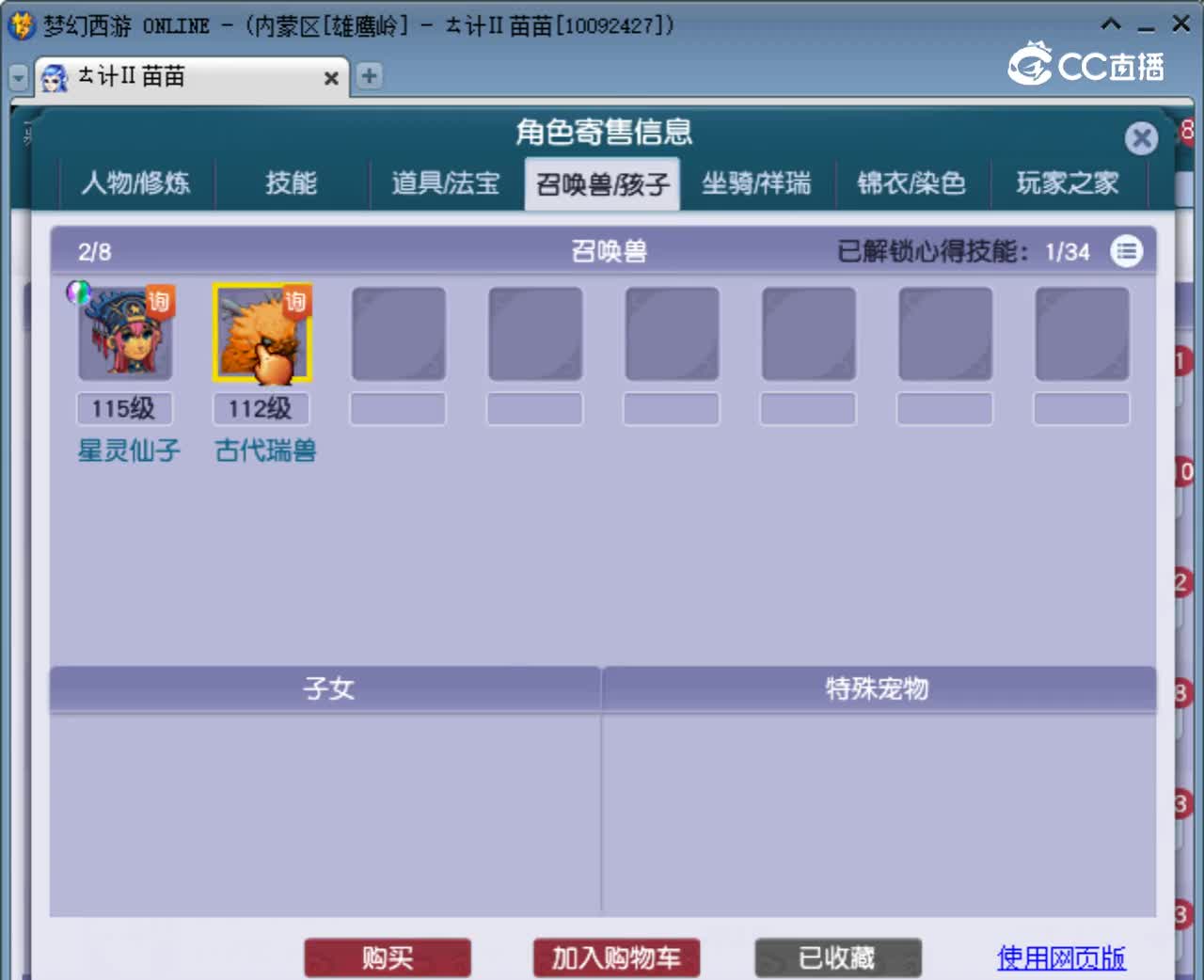Click the 角色寄售信息 dialog title
1204x980 pixels.
pos(604,132)
